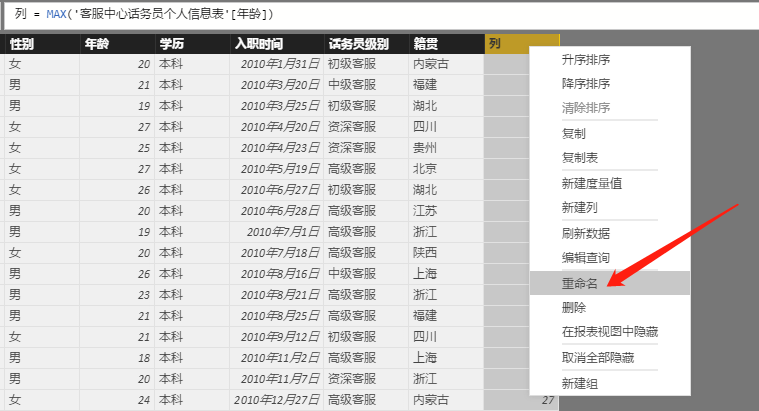
Task: Select the 入职时间 column header
Action: [277, 44]
